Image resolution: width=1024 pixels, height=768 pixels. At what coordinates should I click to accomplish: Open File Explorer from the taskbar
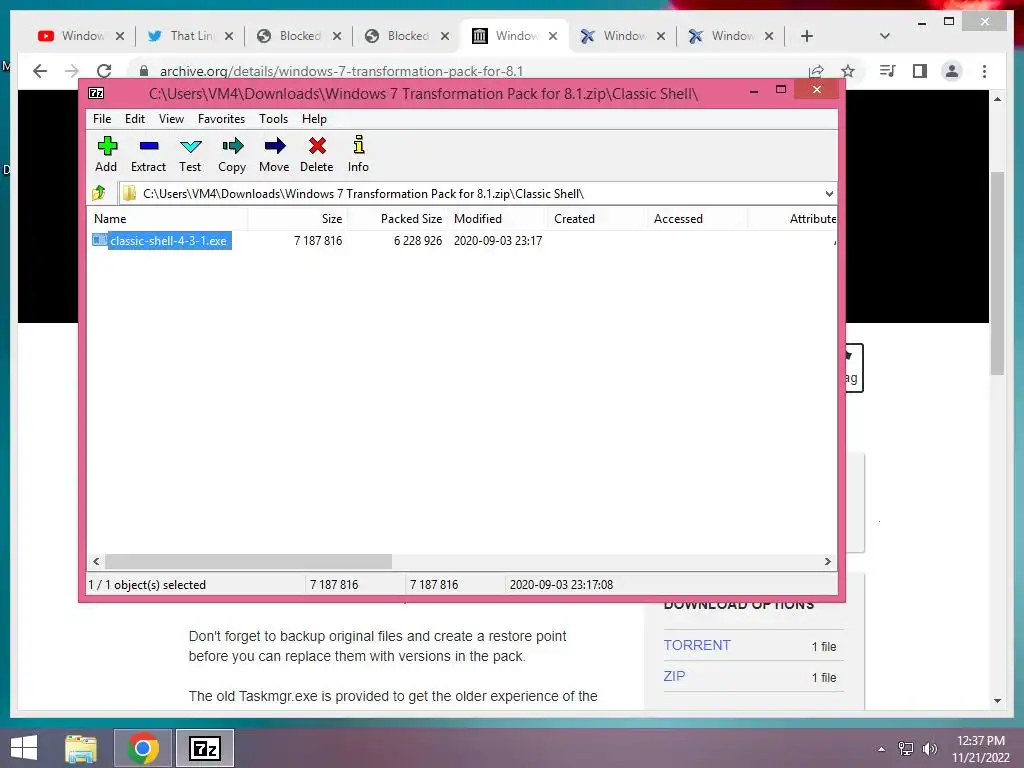[x=81, y=748]
